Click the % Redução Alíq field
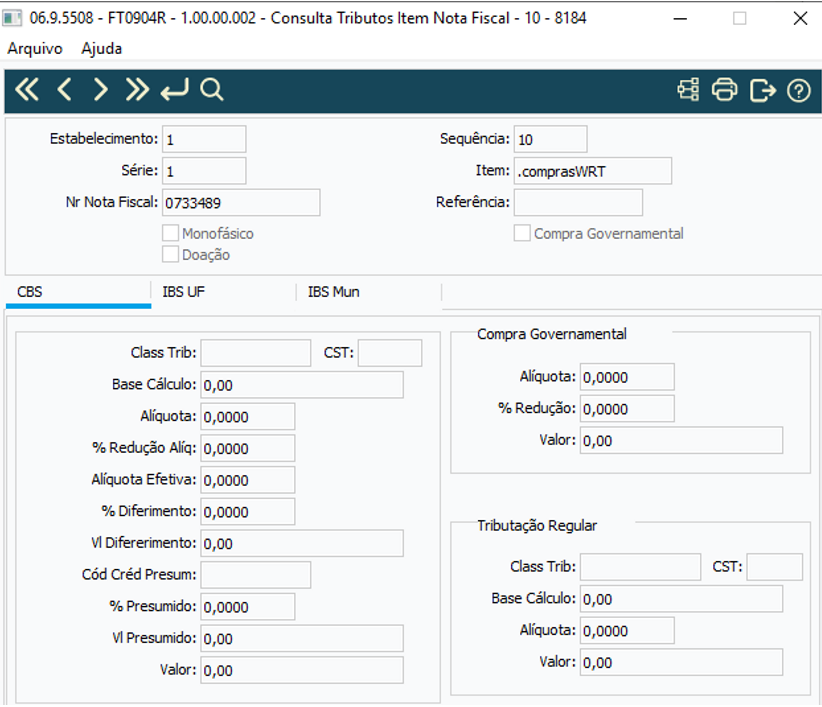Viewport: 822px width, 707px height. tap(247, 448)
